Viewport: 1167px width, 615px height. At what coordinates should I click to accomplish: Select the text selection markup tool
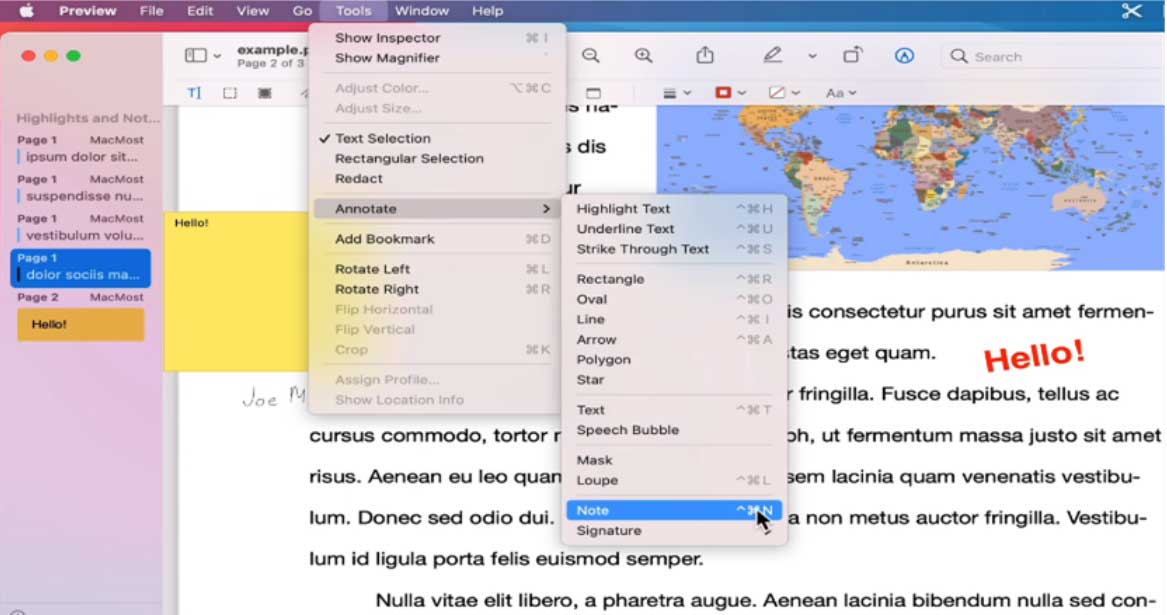(x=194, y=93)
